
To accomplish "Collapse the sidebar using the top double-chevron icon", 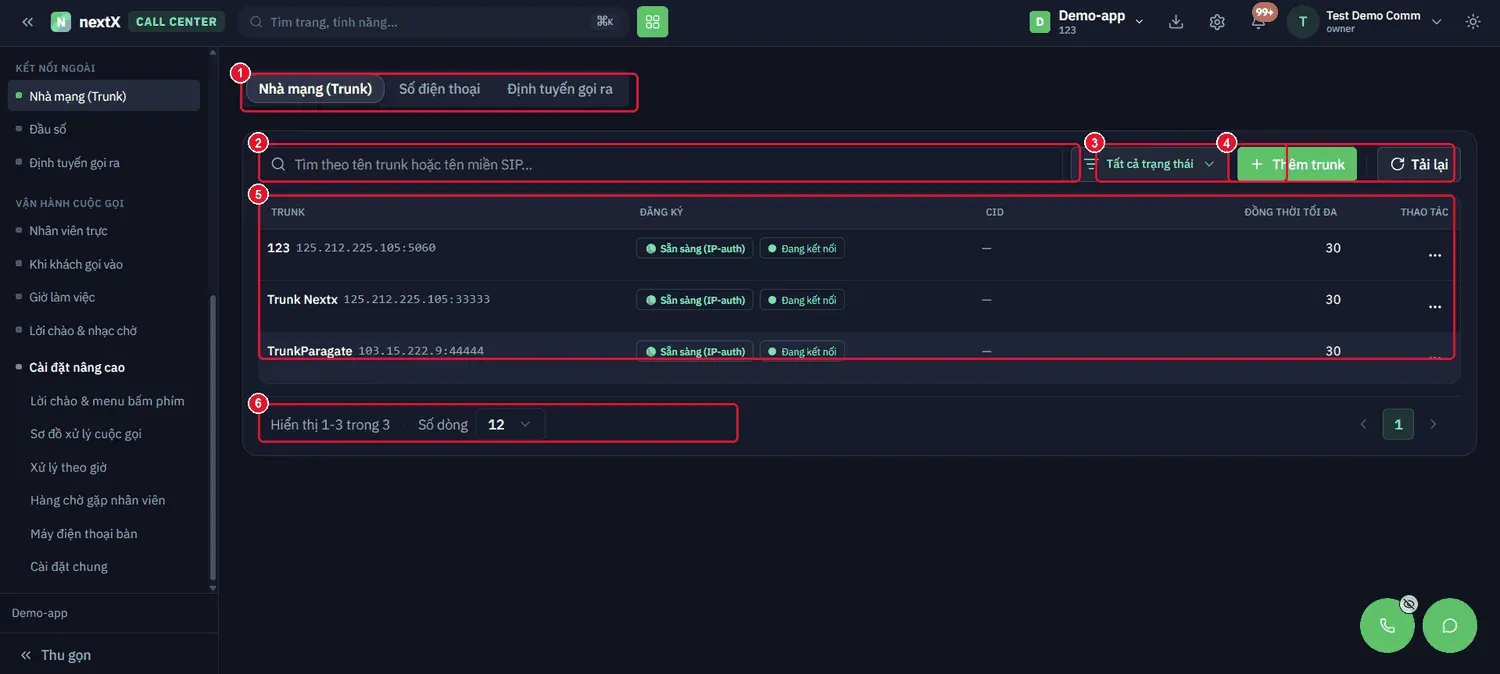I will coord(27,22).
